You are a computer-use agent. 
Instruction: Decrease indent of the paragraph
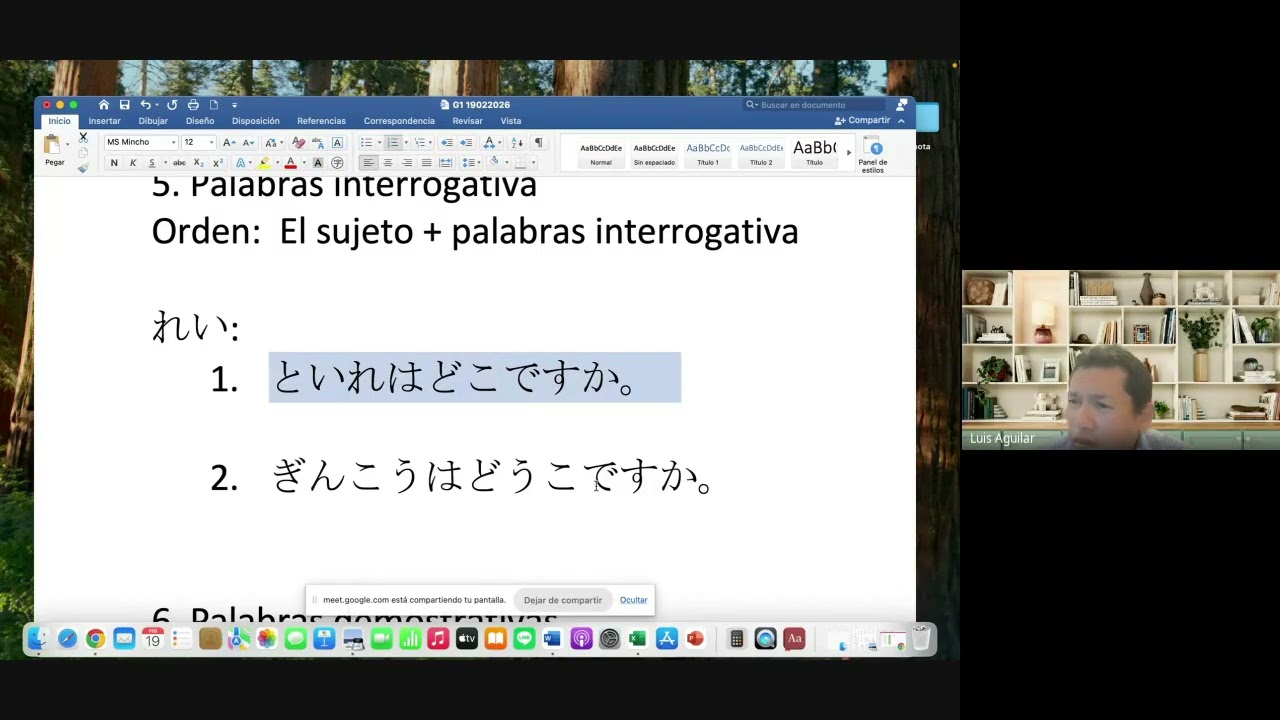point(446,143)
